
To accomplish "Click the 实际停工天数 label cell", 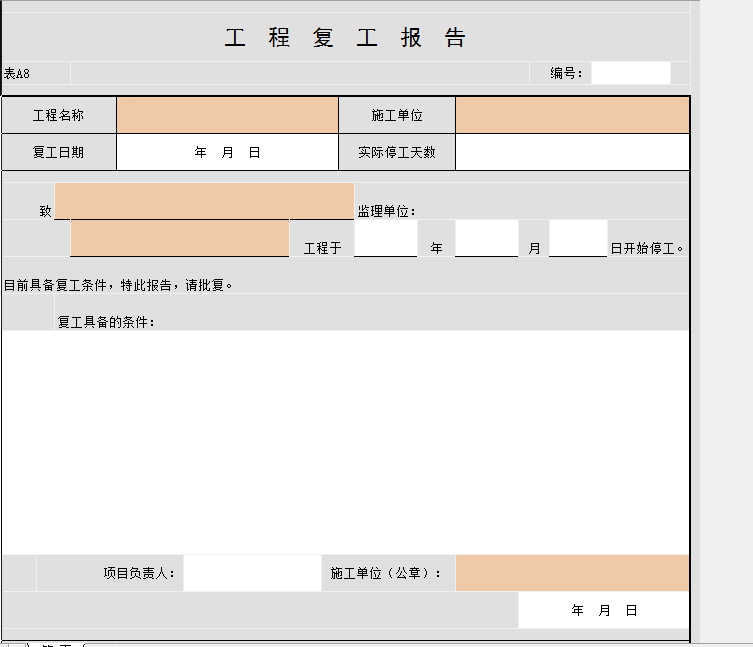I will point(397,152).
